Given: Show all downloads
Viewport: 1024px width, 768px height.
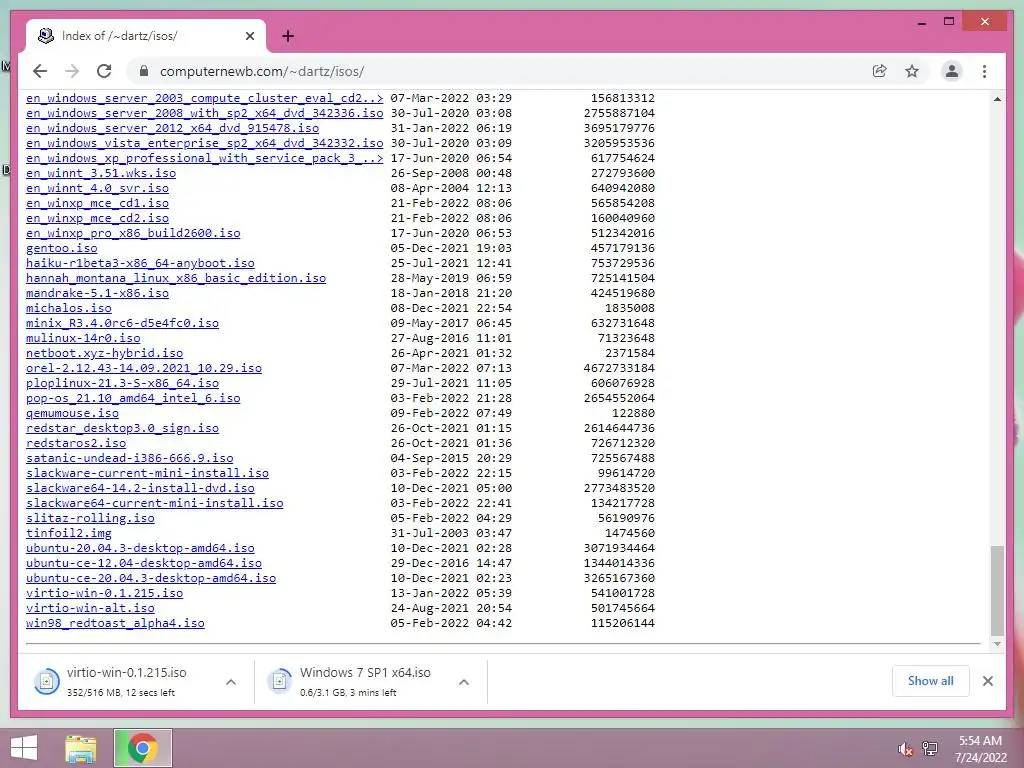Looking at the screenshot, I should 930,681.
